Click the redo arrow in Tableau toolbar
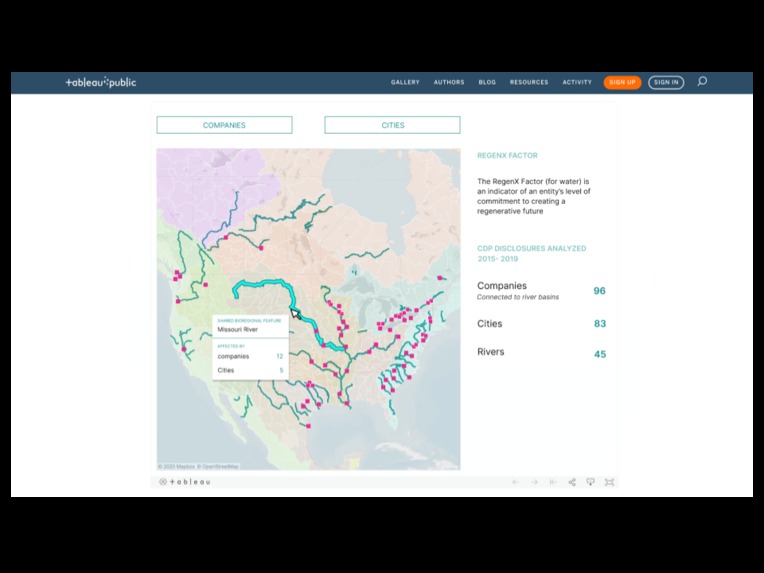Screen dimensions: 764x573 click(x=535, y=482)
